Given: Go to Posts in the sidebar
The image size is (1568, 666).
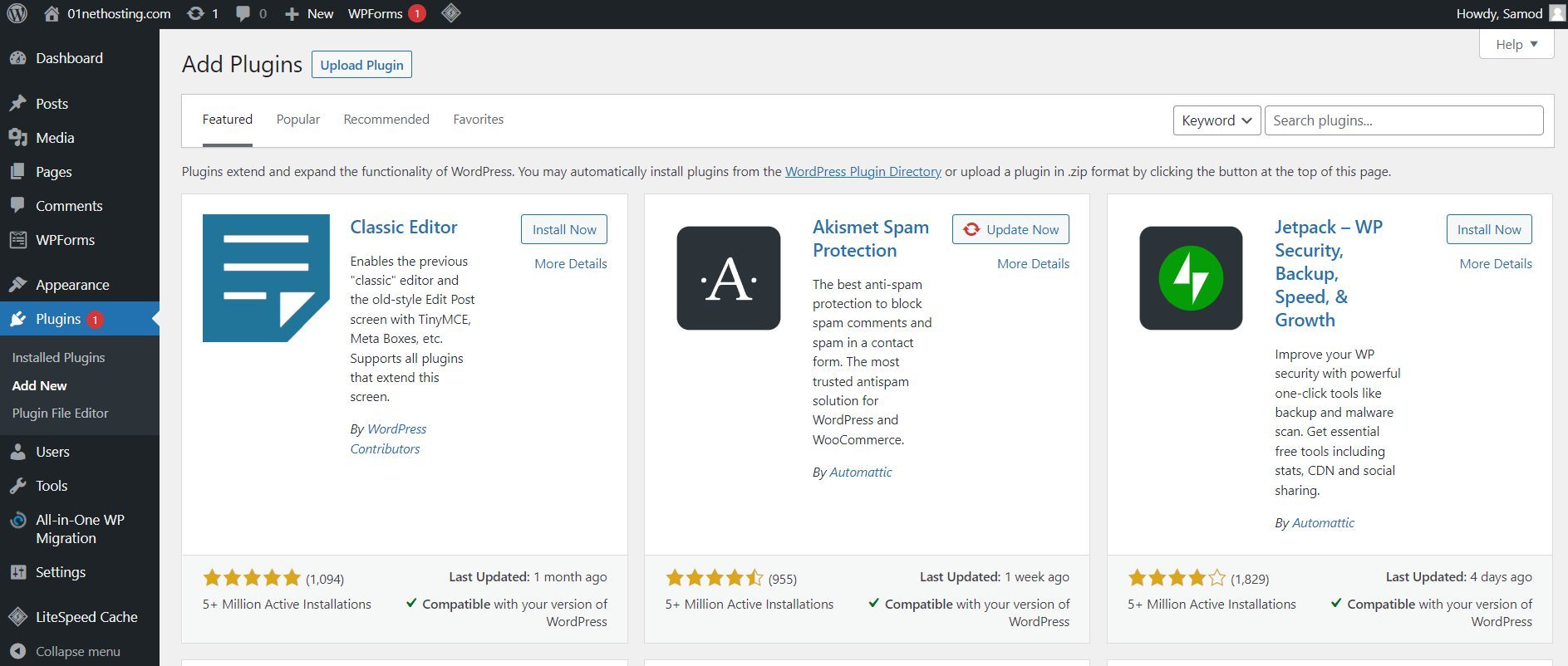Looking at the screenshot, I should (x=80, y=104).
